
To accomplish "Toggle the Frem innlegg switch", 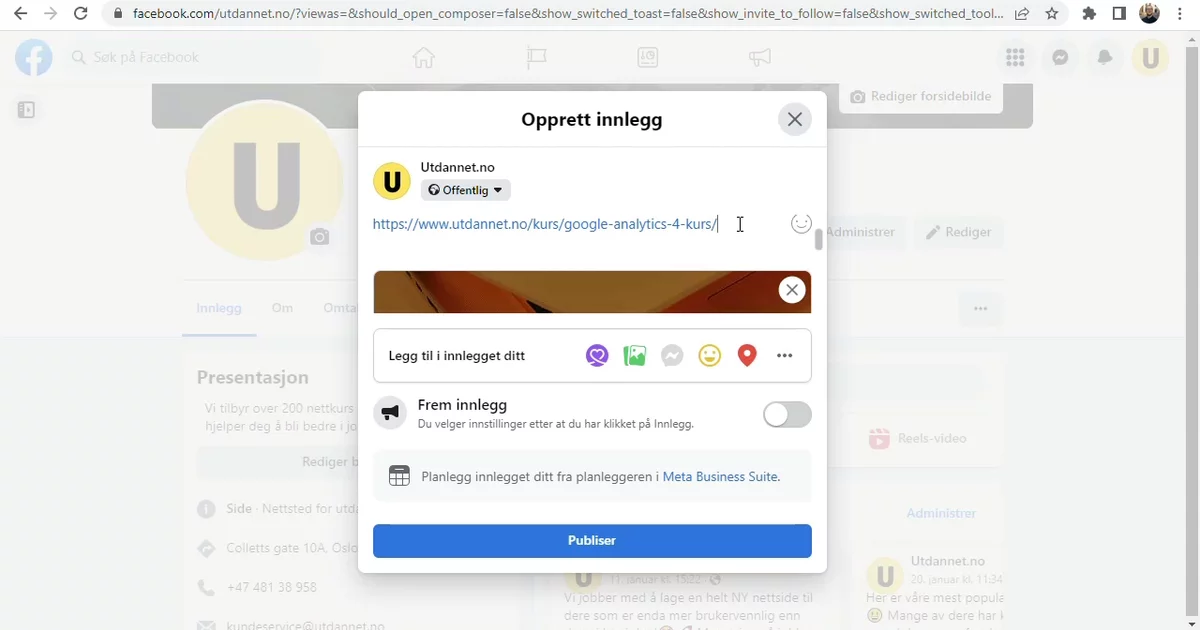I will tap(787, 414).
